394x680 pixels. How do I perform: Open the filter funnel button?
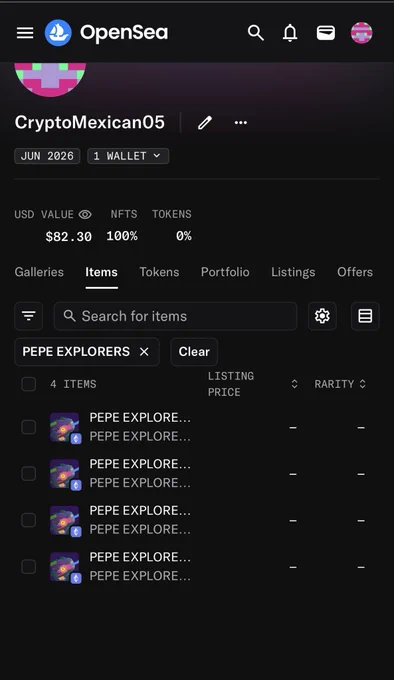[x=29, y=316]
